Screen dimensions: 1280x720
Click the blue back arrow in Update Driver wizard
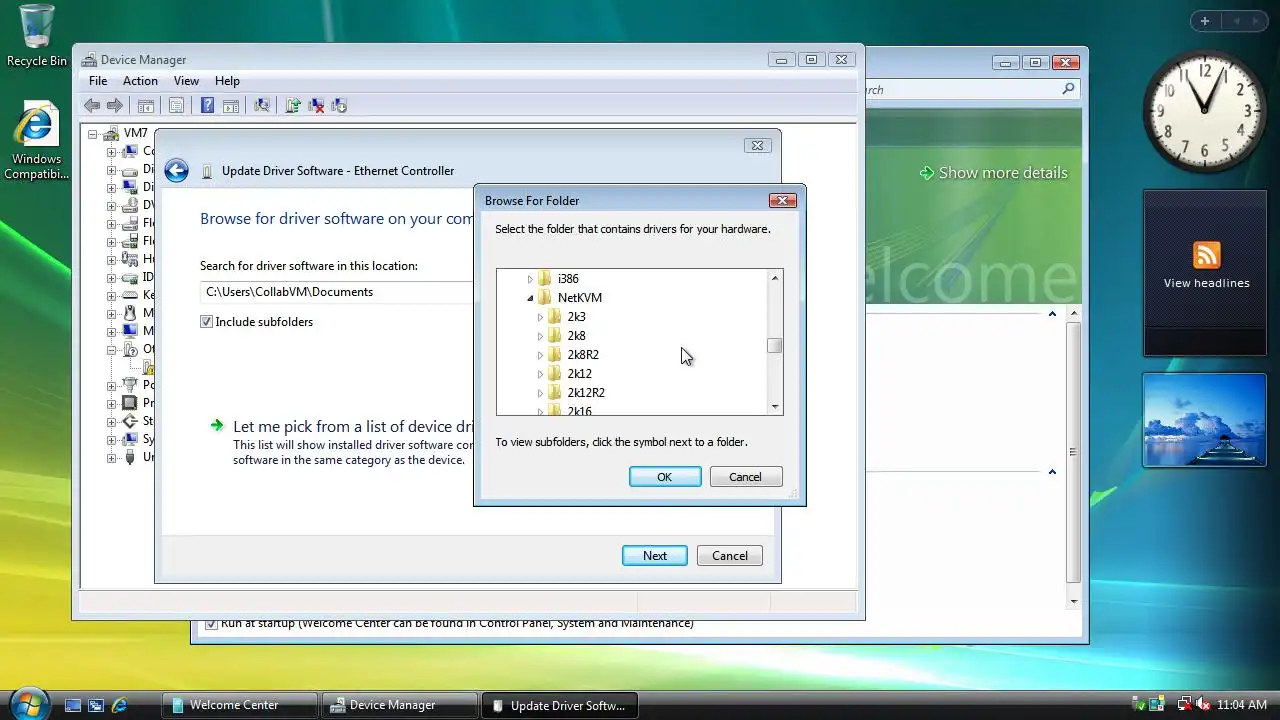[177, 171]
